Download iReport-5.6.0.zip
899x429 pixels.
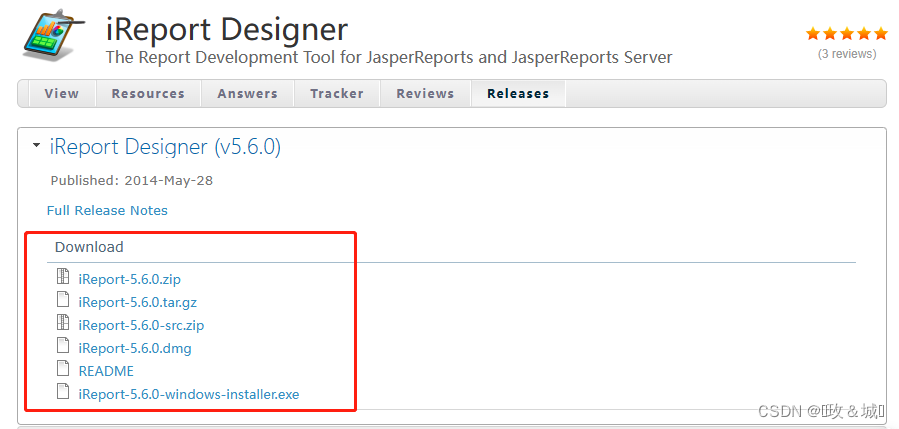[x=130, y=279]
